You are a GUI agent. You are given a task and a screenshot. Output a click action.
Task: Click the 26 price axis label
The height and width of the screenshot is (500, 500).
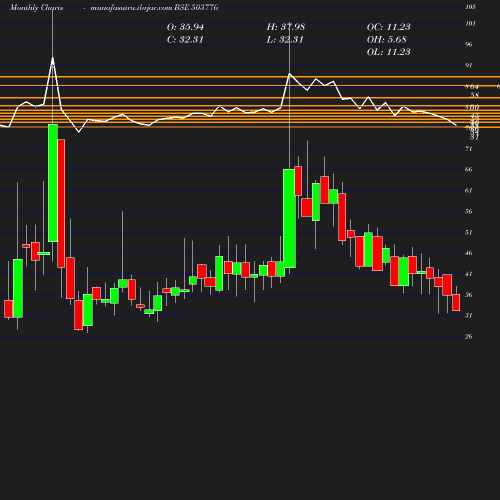point(469,337)
